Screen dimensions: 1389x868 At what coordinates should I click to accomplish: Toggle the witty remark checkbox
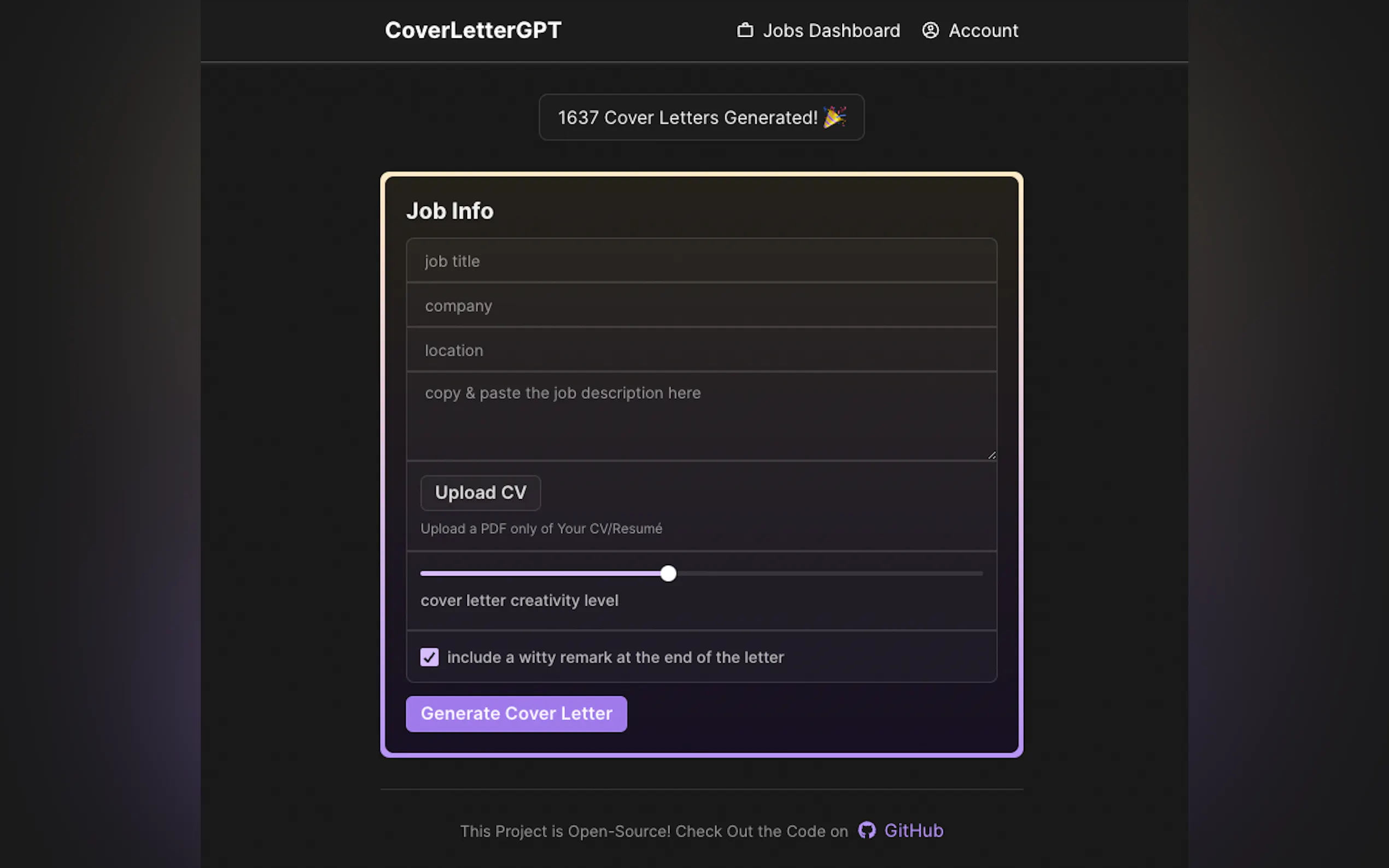coord(429,657)
